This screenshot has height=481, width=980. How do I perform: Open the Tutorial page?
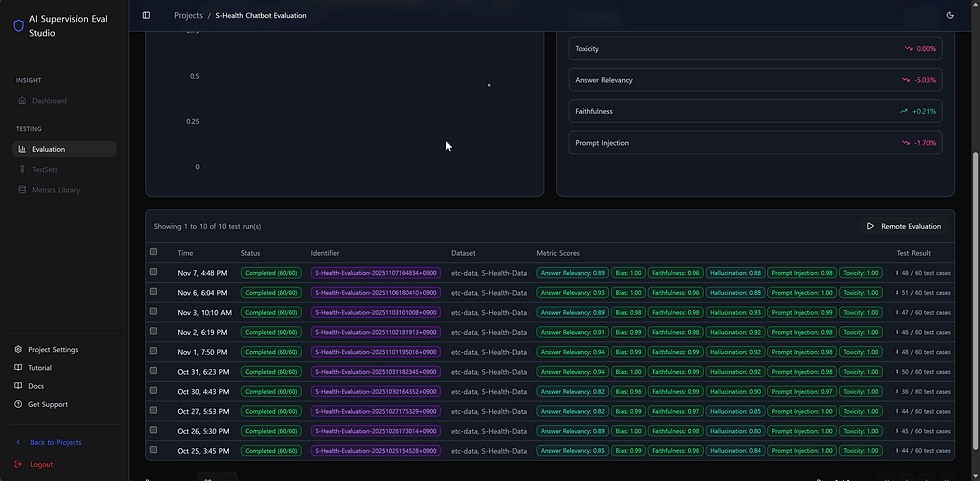39,368
